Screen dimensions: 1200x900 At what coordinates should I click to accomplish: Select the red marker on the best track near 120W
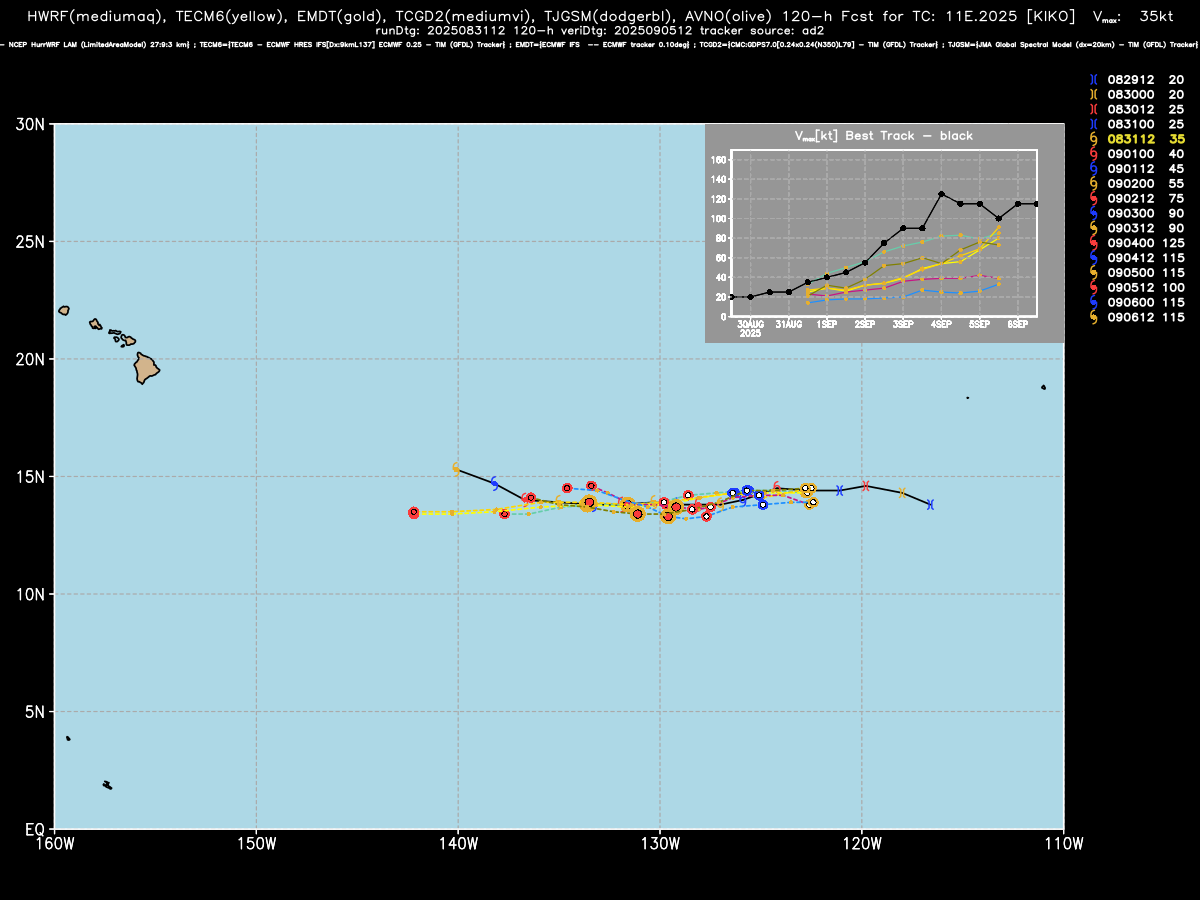point(866,486)
